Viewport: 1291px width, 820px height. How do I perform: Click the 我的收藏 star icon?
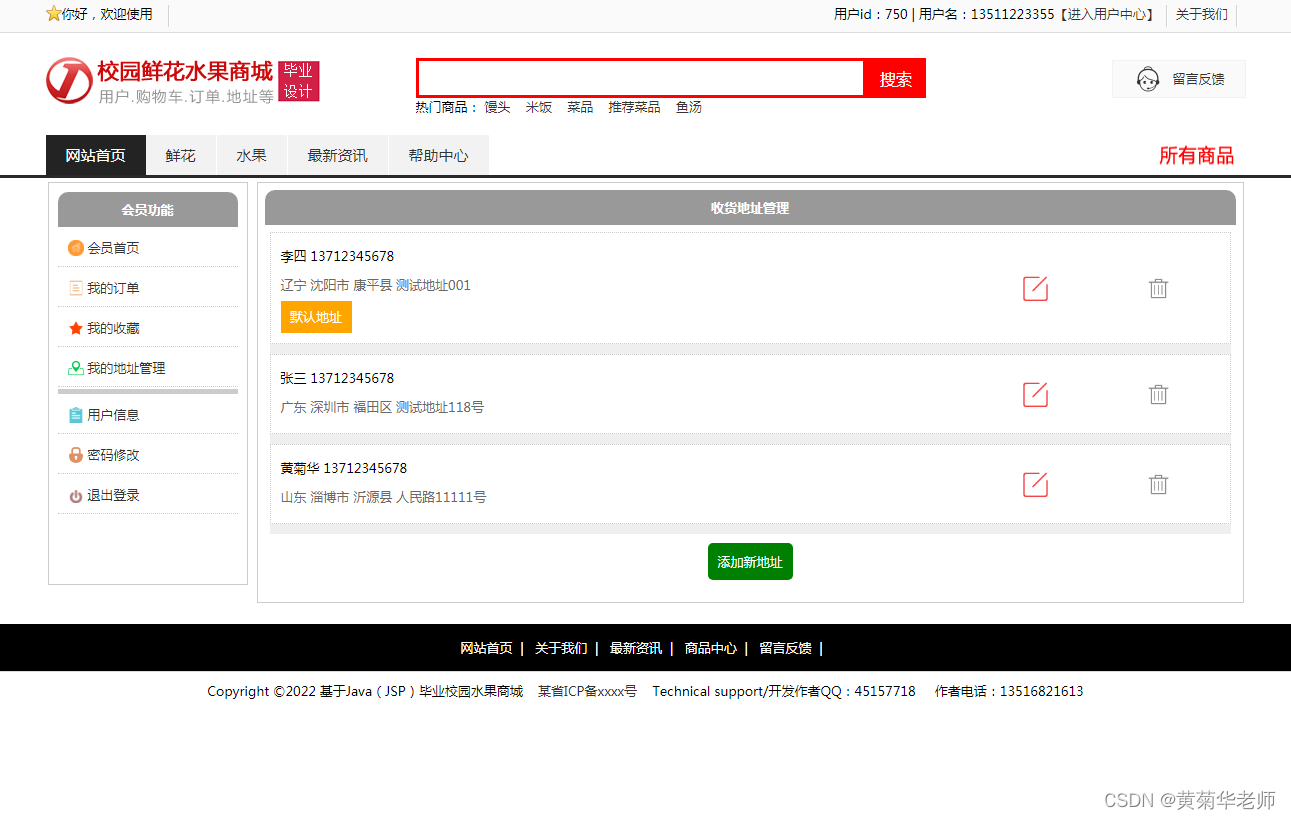[75, 328]
